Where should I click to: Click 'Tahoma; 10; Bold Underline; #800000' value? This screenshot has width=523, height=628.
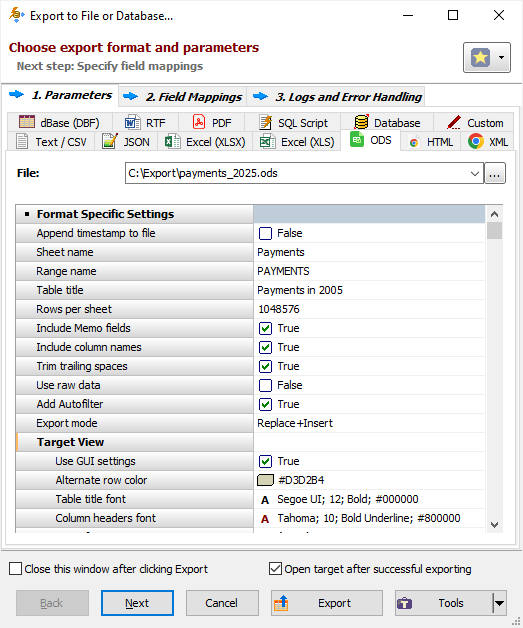click(x=369, y=518)
